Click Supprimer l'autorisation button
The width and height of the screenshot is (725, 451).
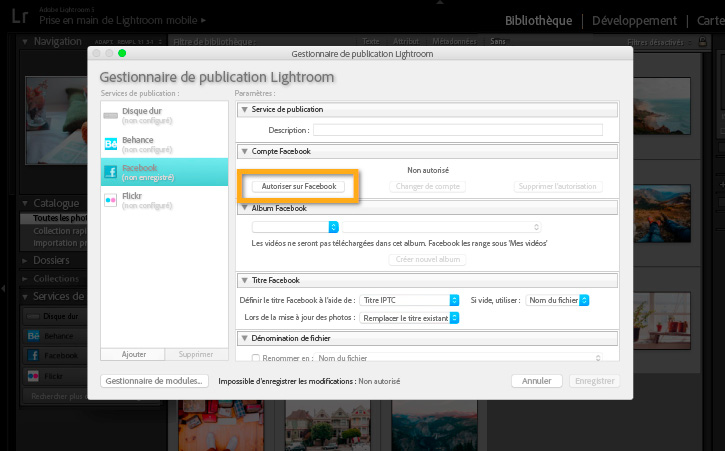click(x=558, y=186)
